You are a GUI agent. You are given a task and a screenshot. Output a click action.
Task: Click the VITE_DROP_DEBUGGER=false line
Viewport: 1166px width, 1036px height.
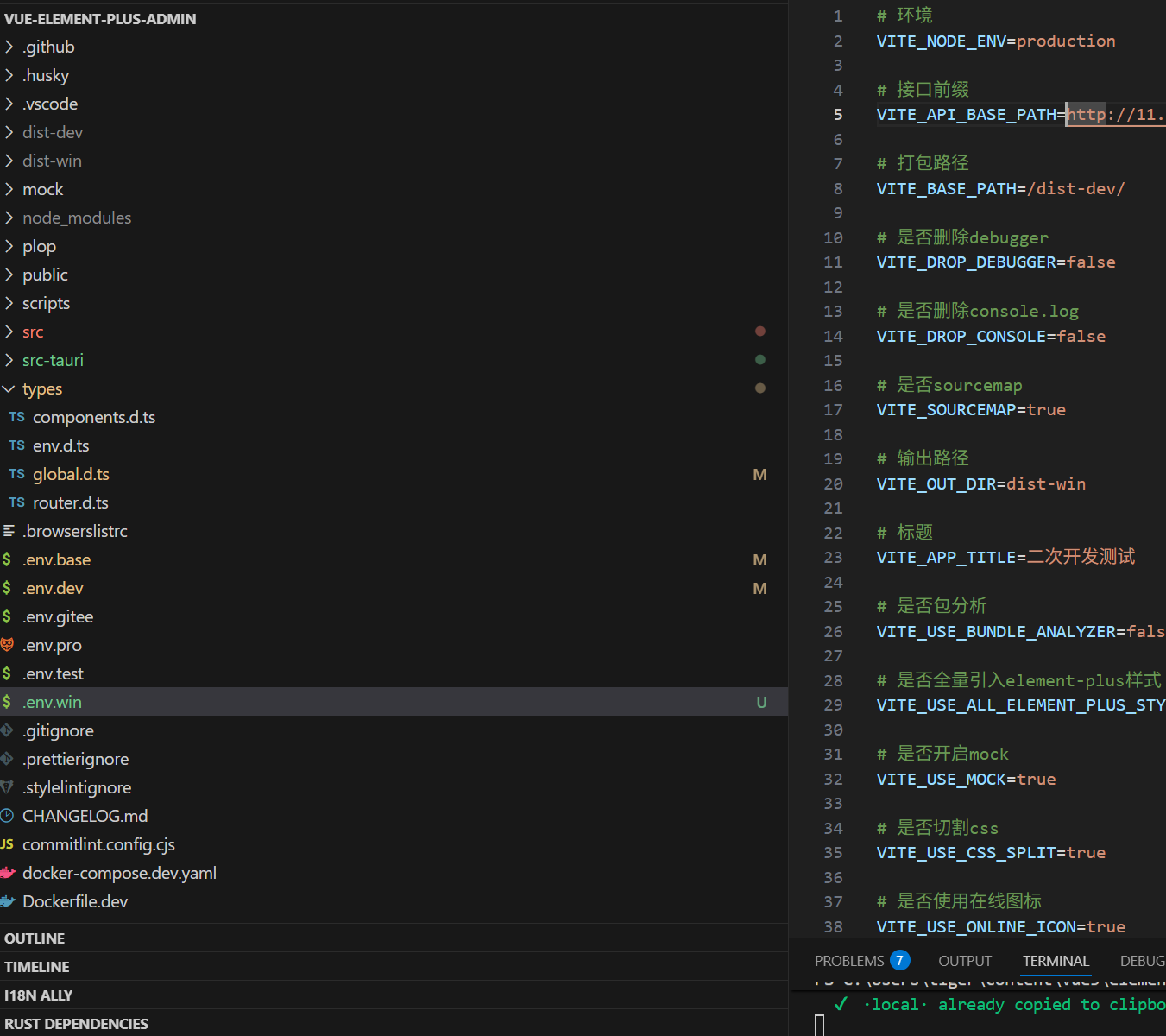coord(996,262)
